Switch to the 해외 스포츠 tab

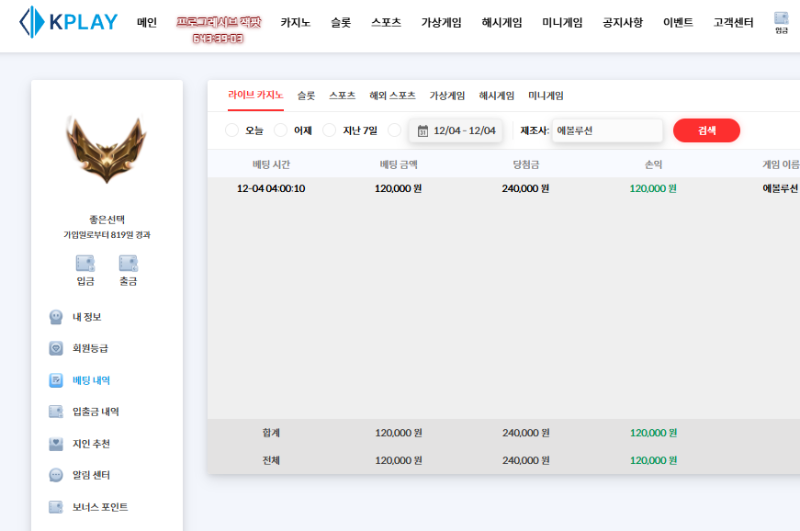click(x=392, y=95)
